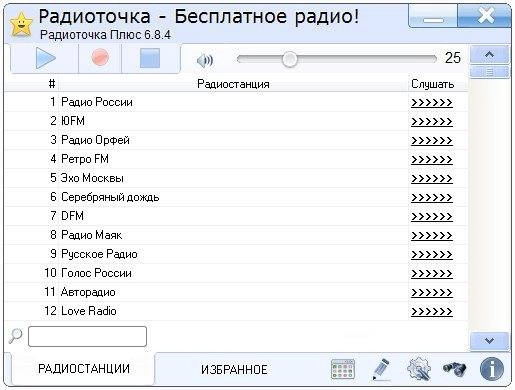Listen to DFM via its >>>>>> link
This screenshot has height=390, width=515.
pyautogui.click(x=432, y=216)
